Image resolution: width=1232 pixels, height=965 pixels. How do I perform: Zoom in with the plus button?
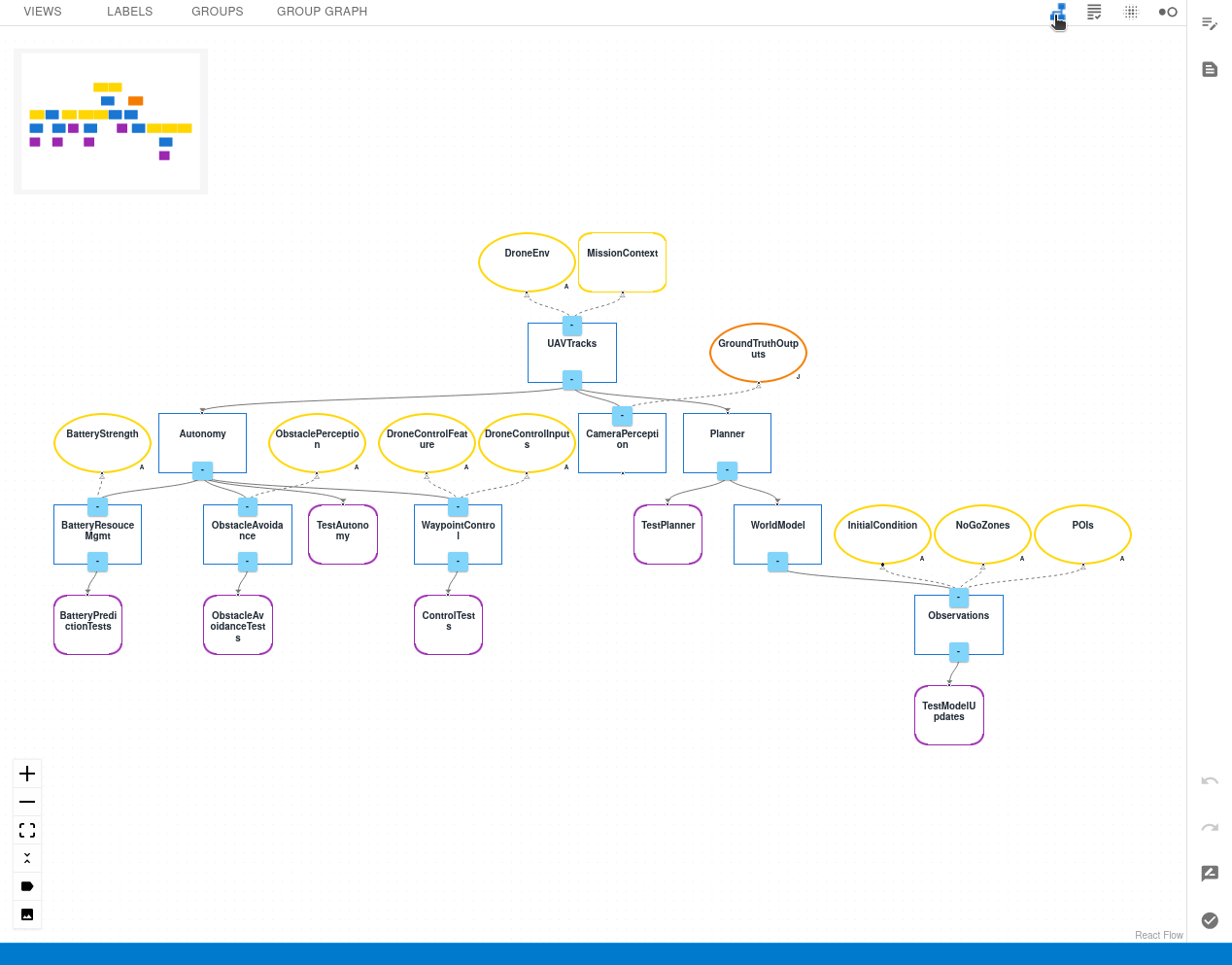[27, 774]
